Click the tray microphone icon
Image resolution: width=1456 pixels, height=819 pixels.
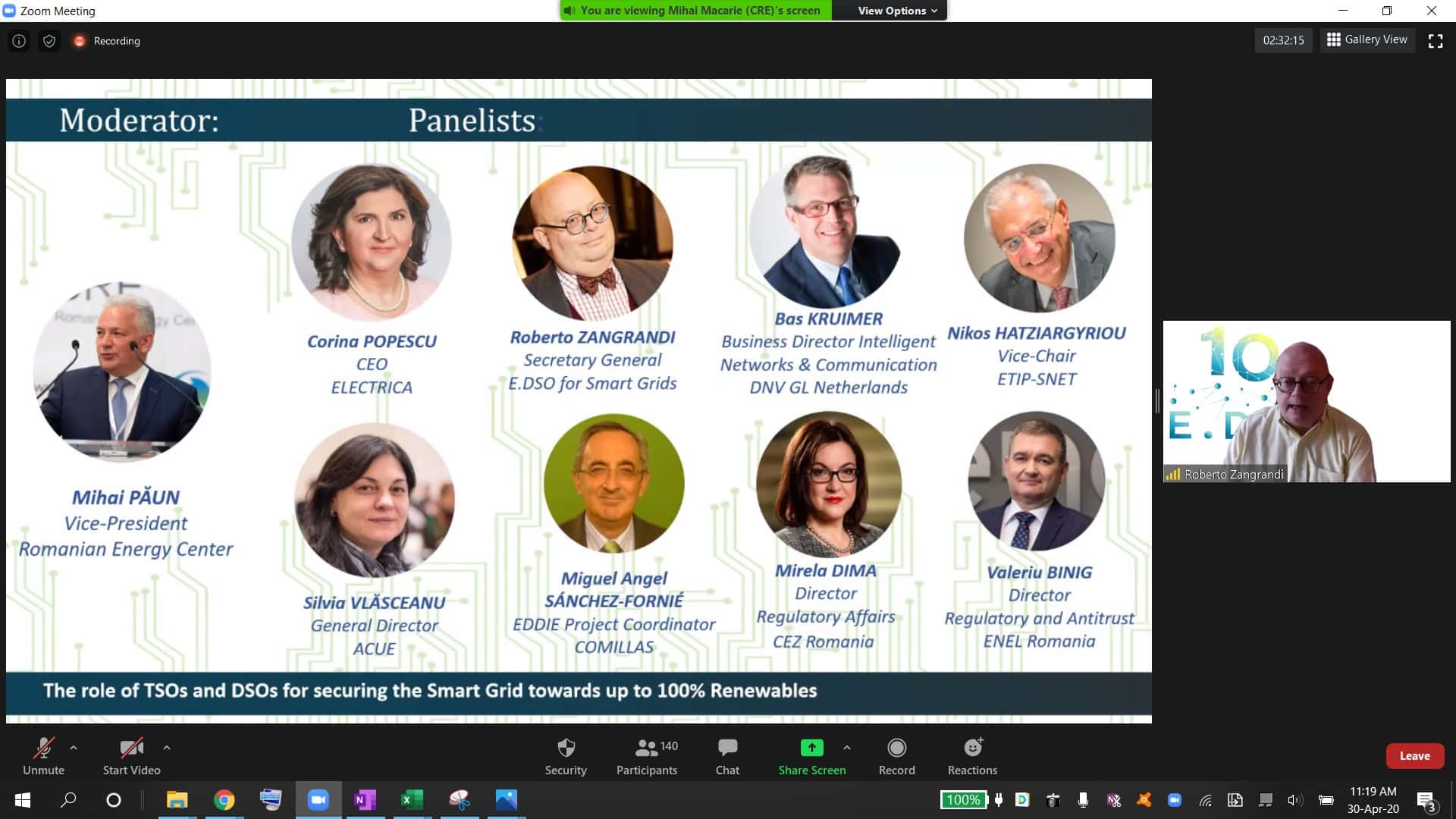(1083, 800)
